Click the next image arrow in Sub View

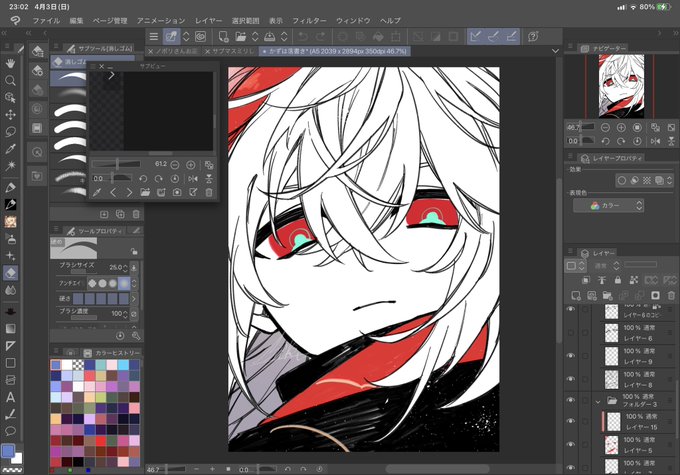(129, 192)
